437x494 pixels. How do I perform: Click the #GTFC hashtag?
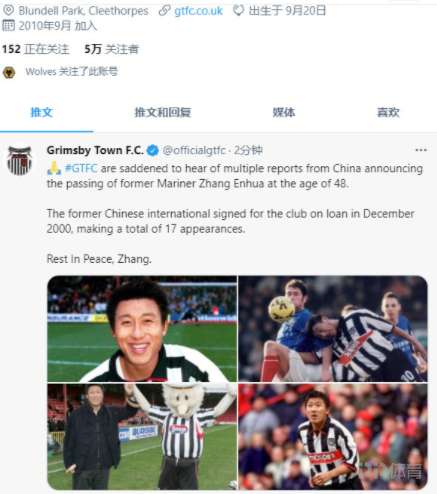click(x=81, y=168)
